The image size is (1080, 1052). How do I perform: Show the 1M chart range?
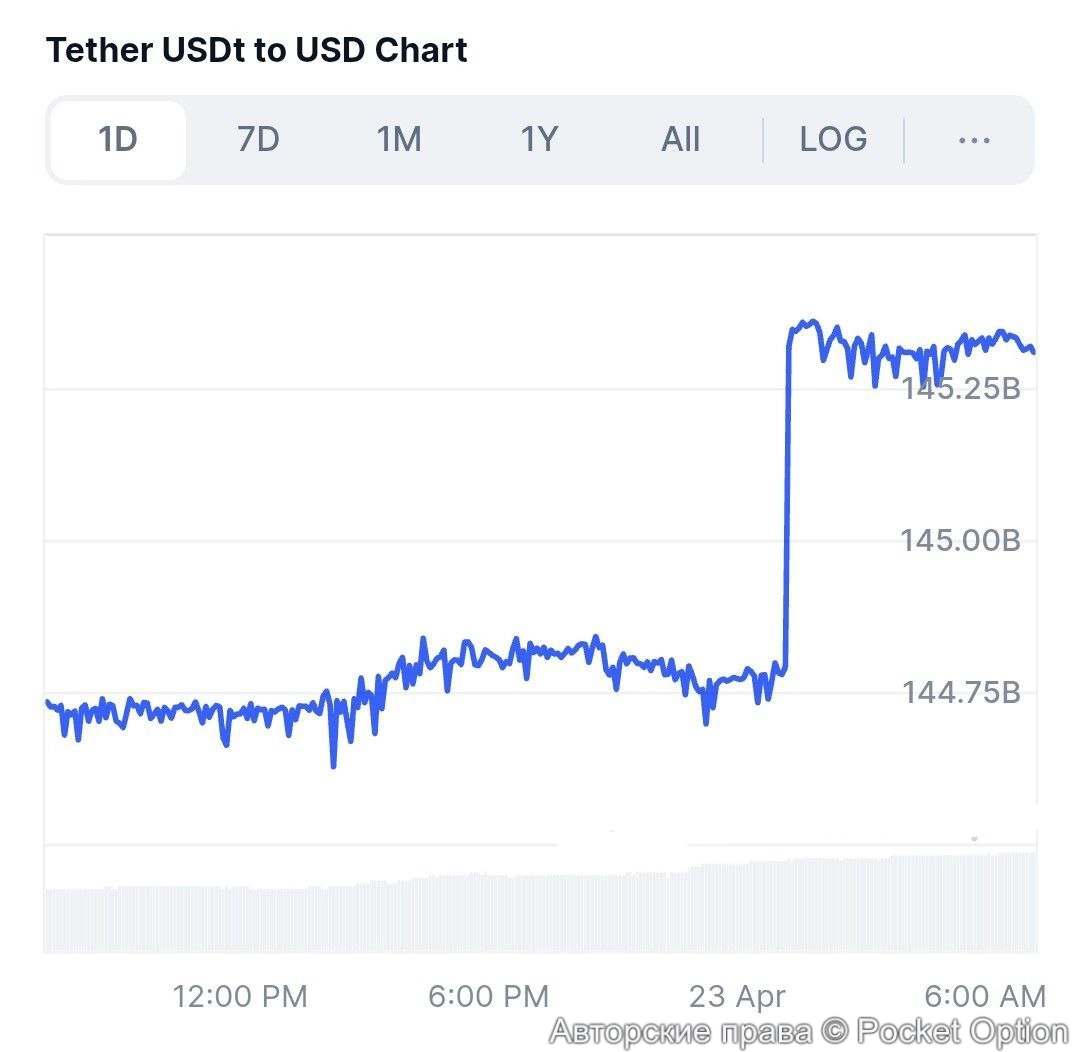tap(398, 140)
